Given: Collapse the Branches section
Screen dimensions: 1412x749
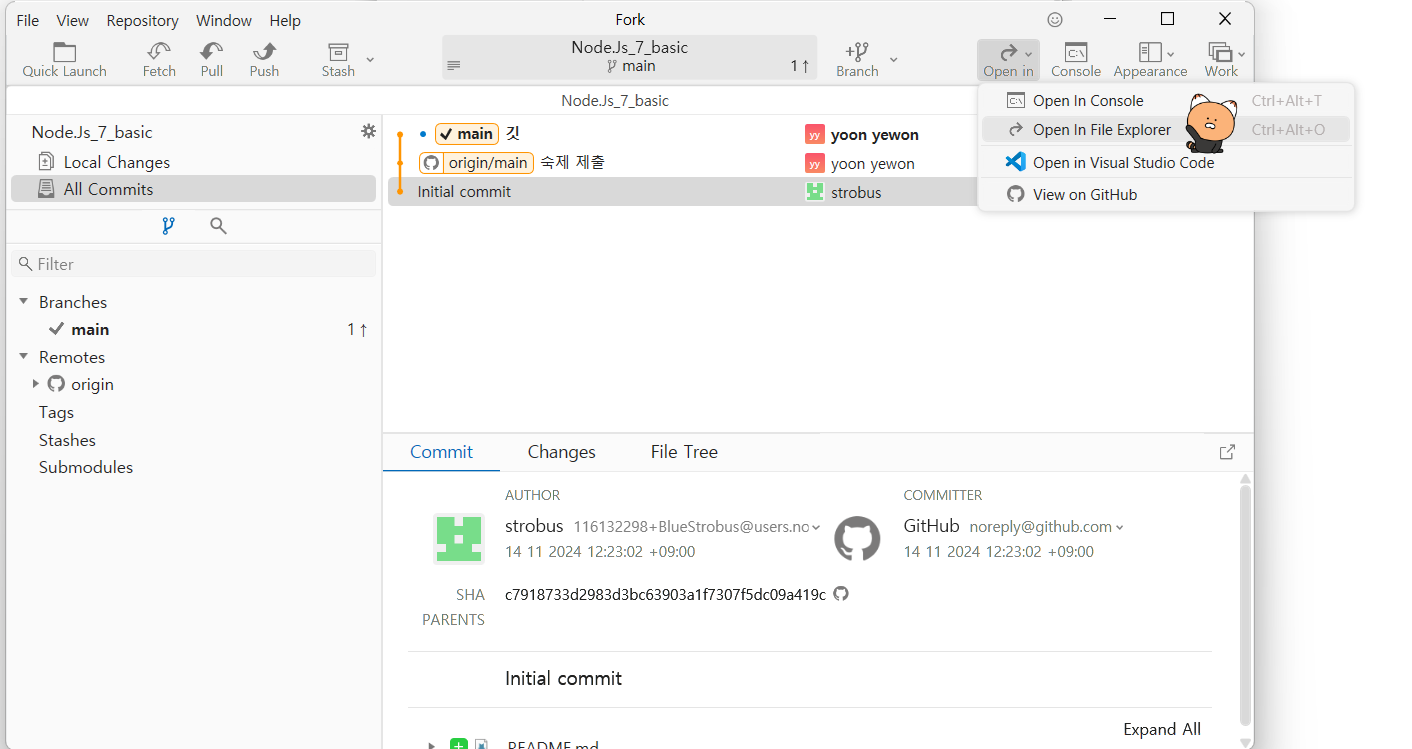Looking at the screenshot, I should click(x=24, y=301).
